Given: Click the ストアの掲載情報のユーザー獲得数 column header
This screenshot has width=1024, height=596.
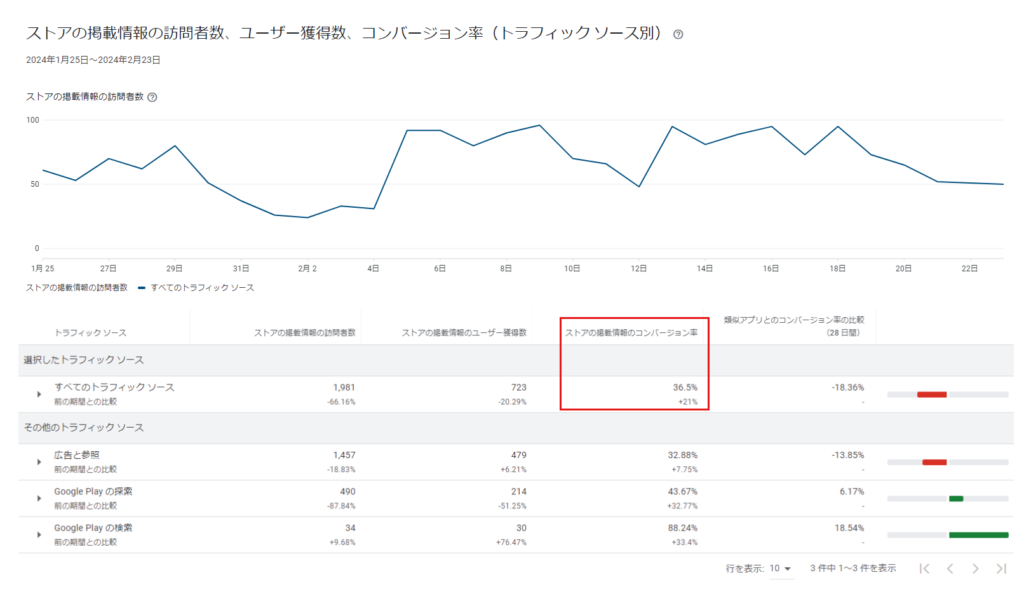Looking at the screenshot, I should 464,333.
